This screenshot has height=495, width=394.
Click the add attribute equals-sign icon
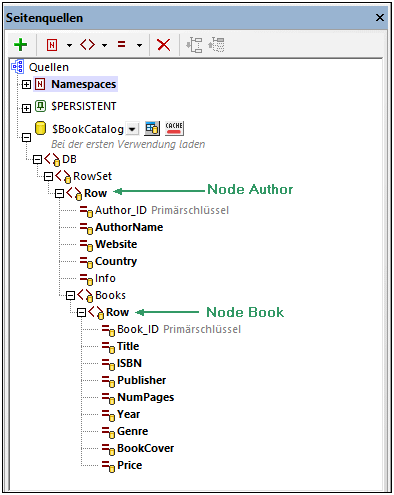122,44
